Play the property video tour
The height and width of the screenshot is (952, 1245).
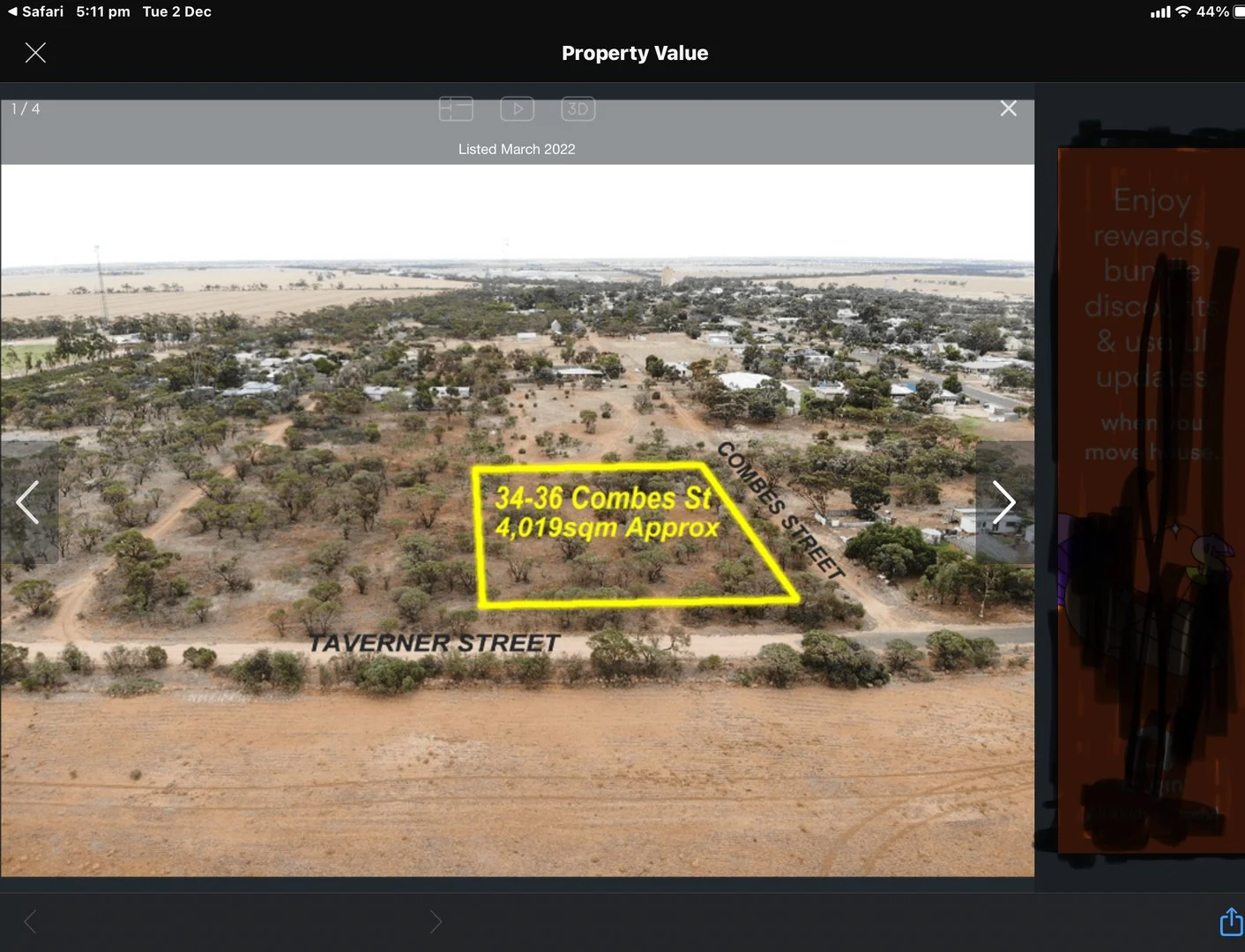(x=518, y=108)
